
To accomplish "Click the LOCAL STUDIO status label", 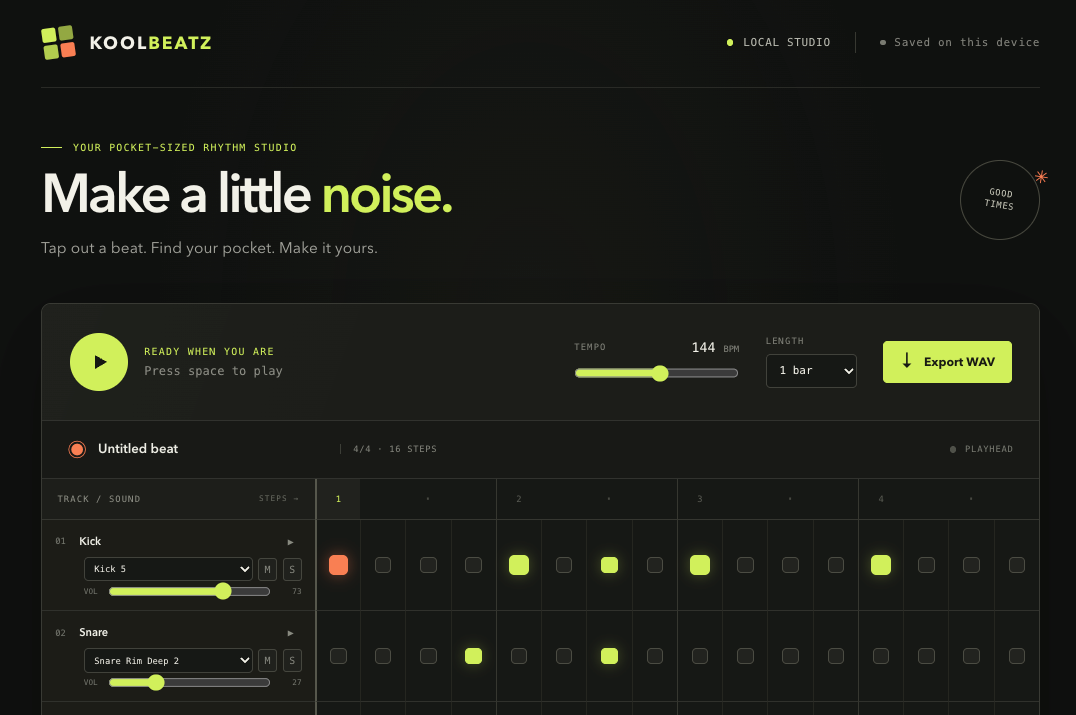I will tap(786, 43).
